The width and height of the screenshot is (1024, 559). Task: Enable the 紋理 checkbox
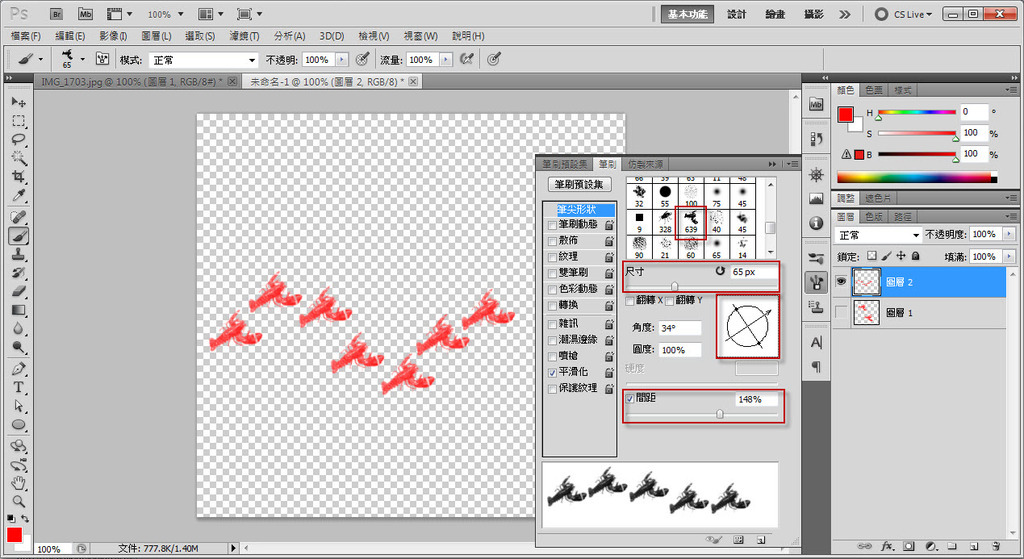(x=552, y=257)
